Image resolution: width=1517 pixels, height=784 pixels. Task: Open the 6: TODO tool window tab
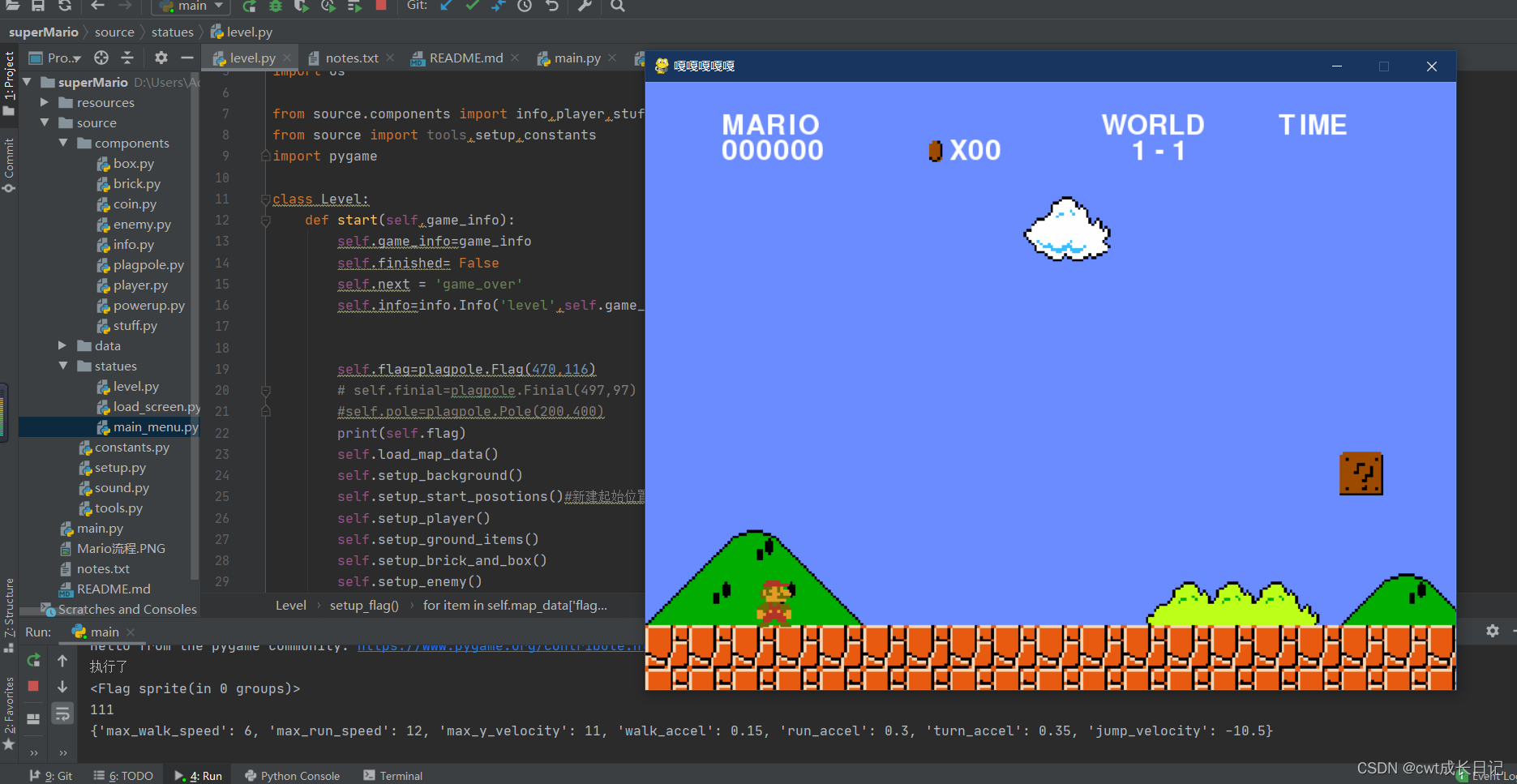(x=123, y=776)
